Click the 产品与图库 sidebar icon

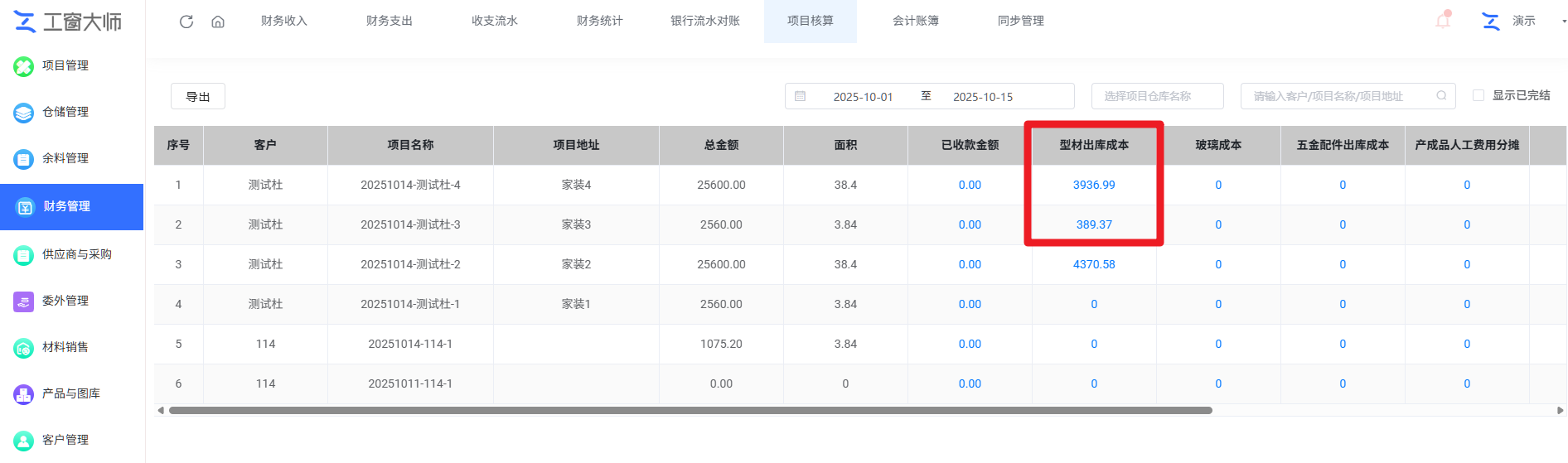click(x=23, y=394)
